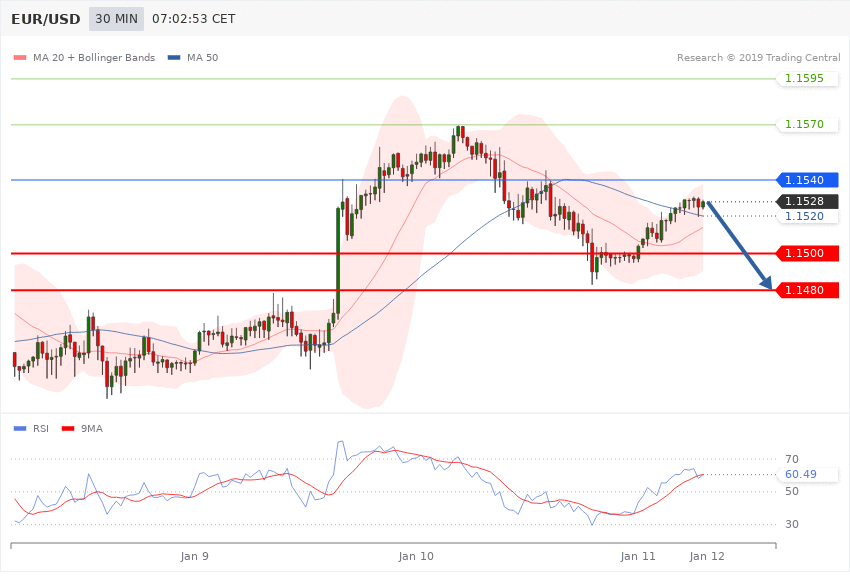850x576 pixels.
Task: Click the EUR/USD pair title
Action: pos(46,19)
